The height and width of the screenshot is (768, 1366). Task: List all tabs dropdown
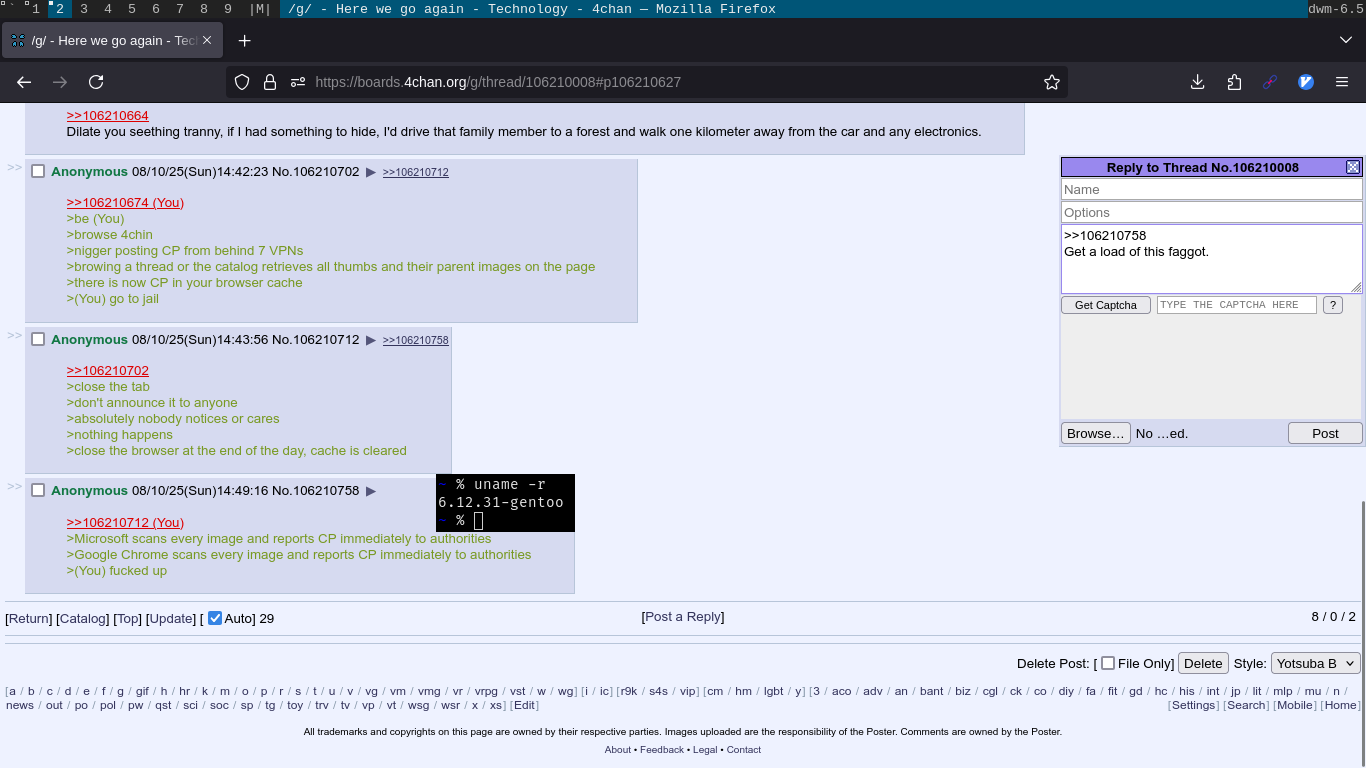[1345, 40]
